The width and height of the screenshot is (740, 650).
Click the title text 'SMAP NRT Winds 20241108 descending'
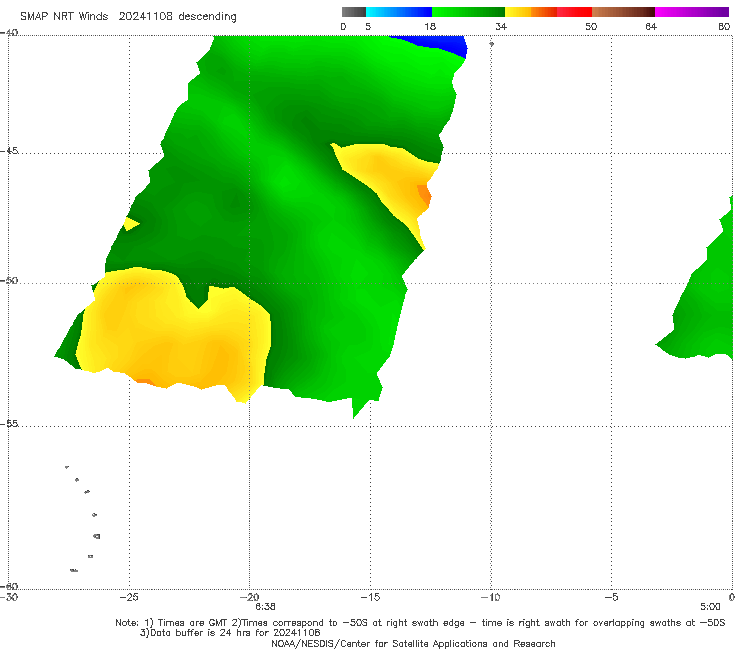128,16
